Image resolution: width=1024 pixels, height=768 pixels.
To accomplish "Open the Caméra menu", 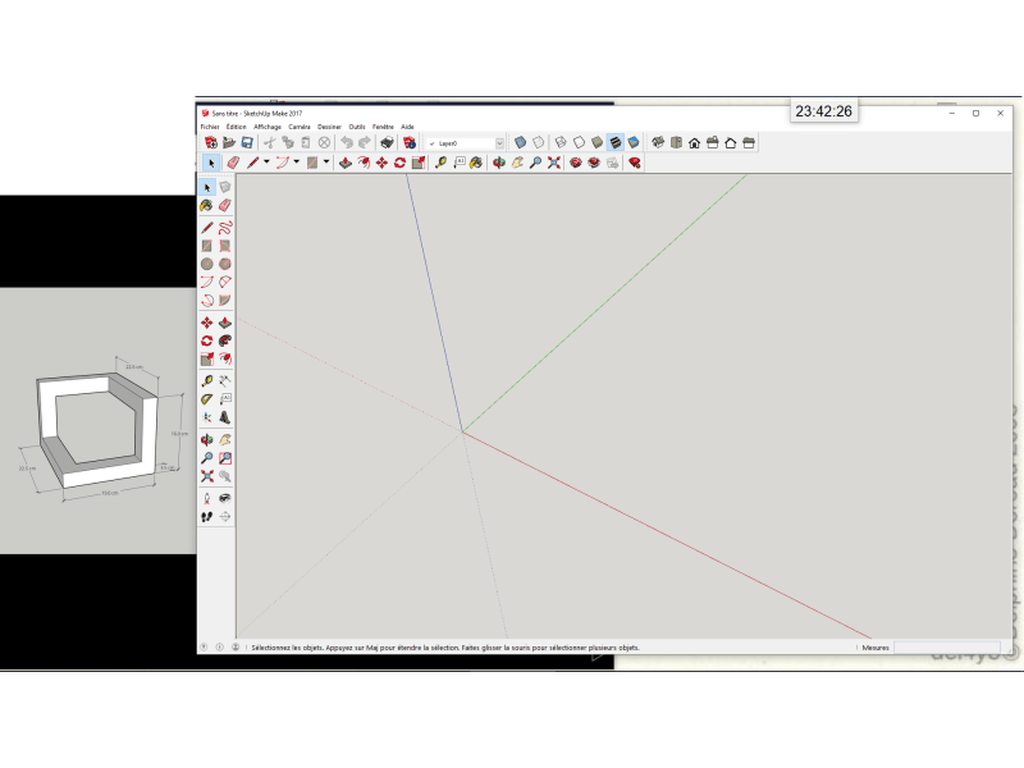I will click(299, 127).
